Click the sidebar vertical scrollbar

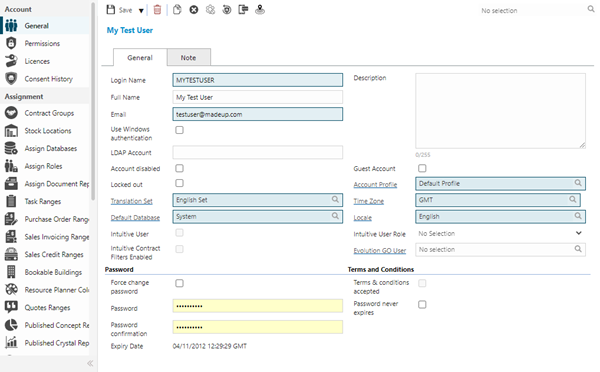[x=93, y=101]
